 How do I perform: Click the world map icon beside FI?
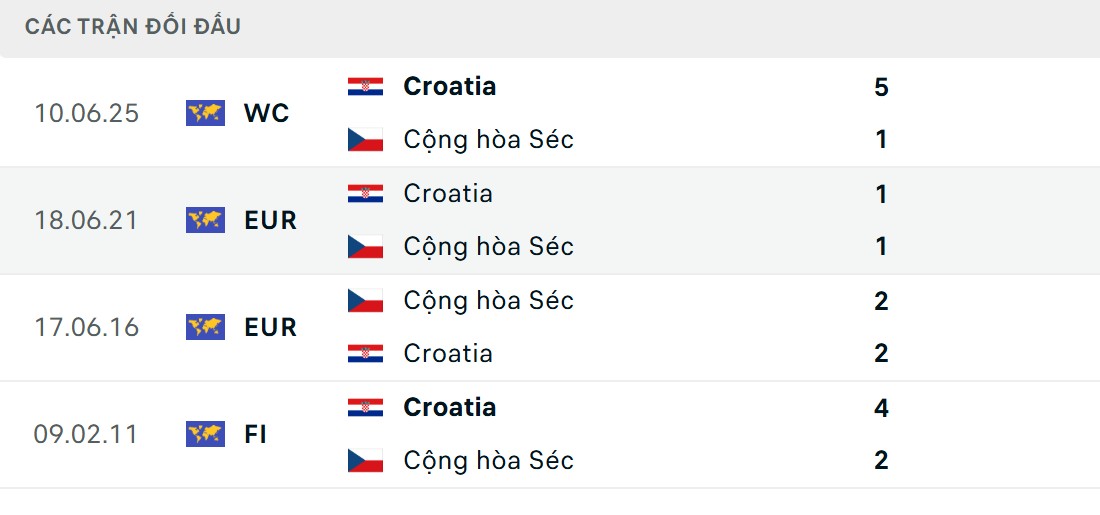click(205, 434)
